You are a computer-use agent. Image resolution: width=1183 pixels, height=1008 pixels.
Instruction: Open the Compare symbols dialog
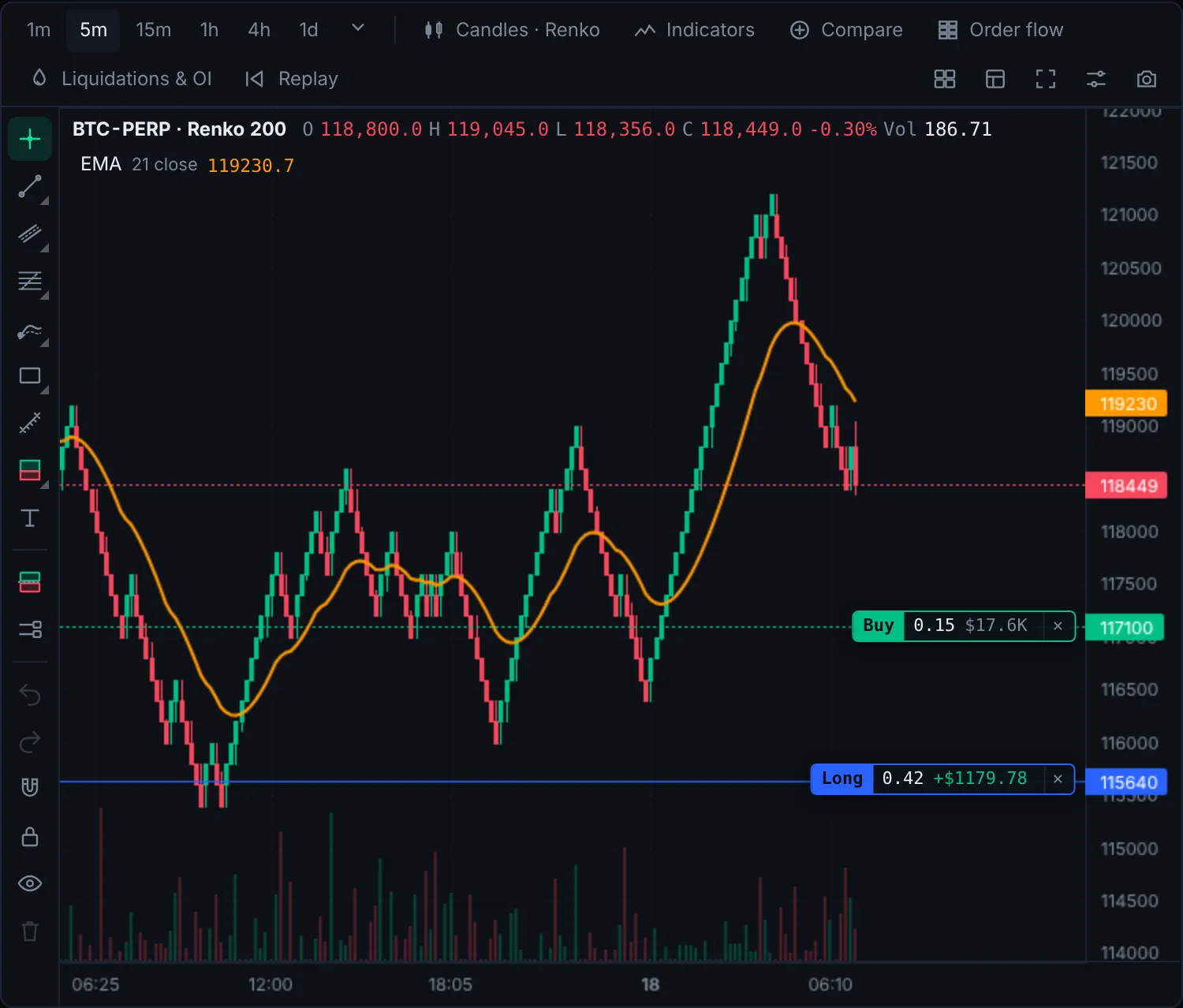(x=846, y=30)
